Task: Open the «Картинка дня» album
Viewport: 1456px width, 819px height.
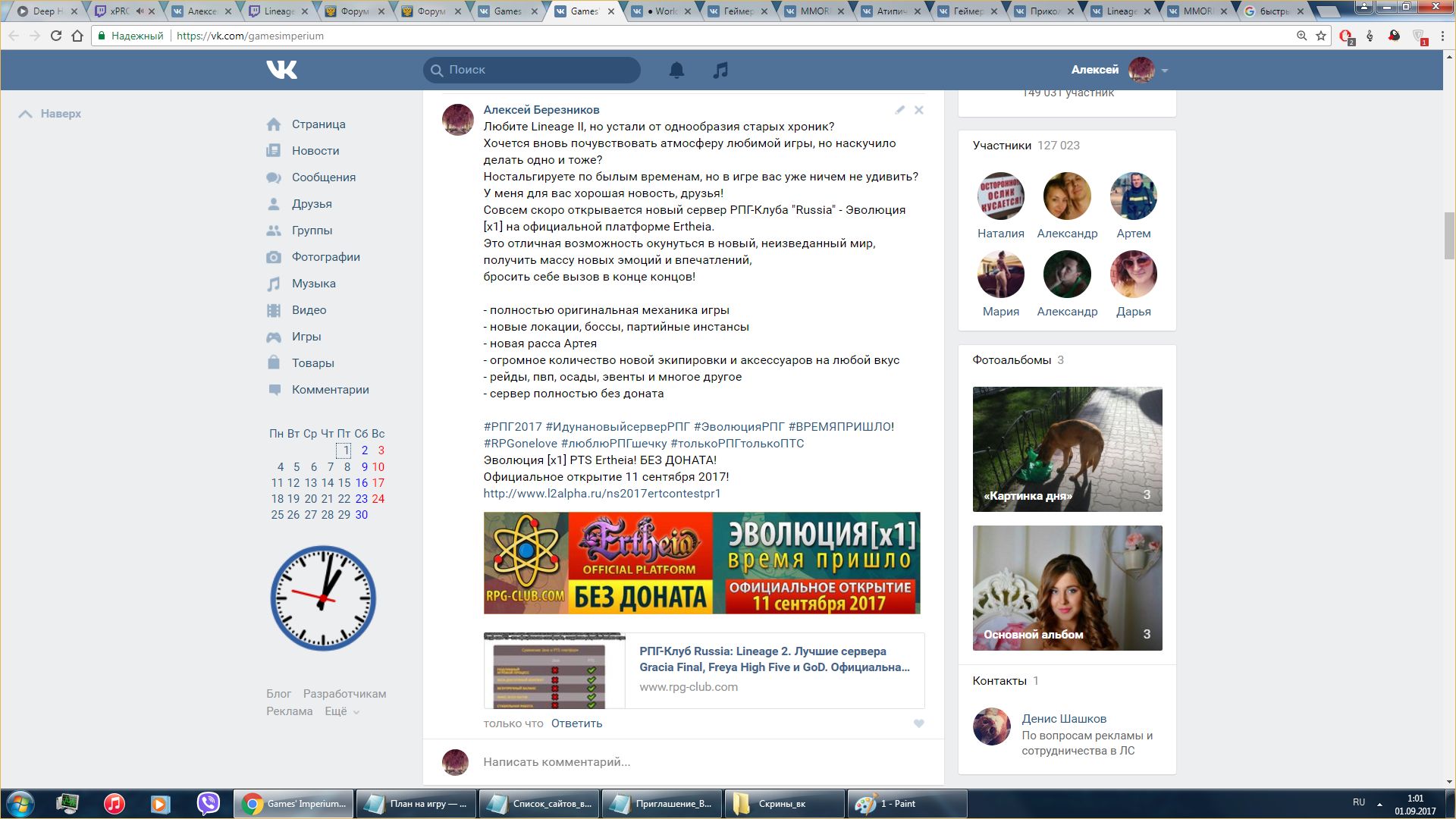Action: pos(1068,449)
